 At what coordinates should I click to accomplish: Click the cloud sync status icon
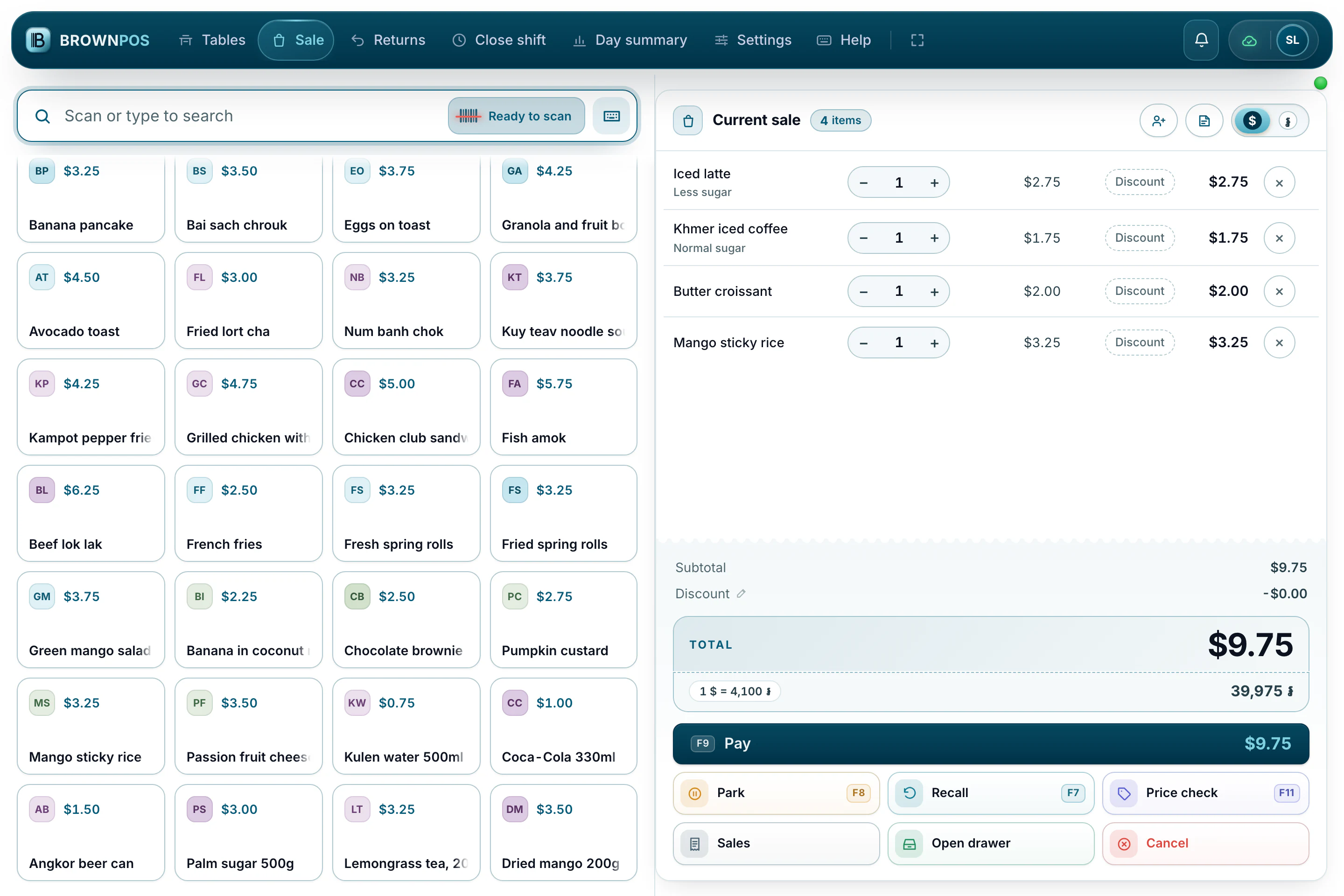coord(1249,41)
